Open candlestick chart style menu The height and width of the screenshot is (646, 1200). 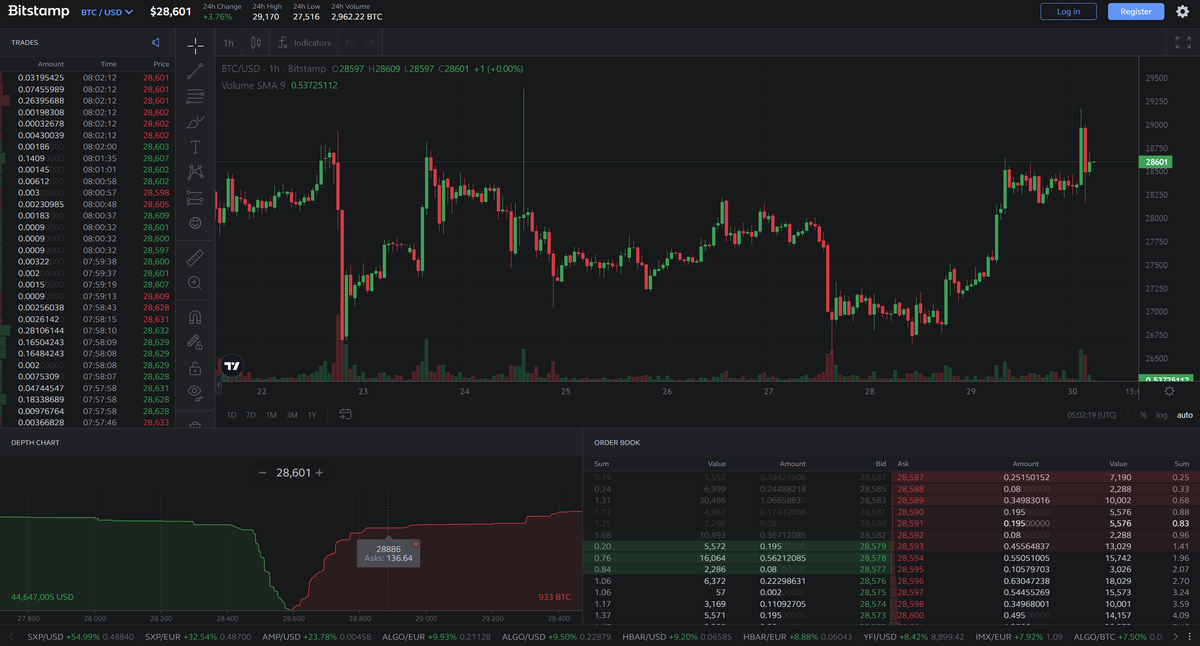coord(256,43)
